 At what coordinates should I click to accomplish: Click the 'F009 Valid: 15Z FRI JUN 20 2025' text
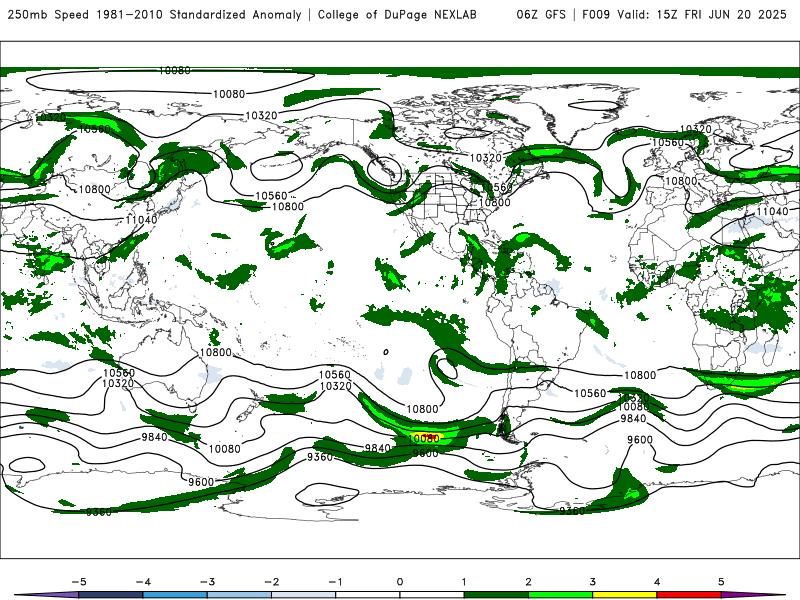click(x=684, y=15)
